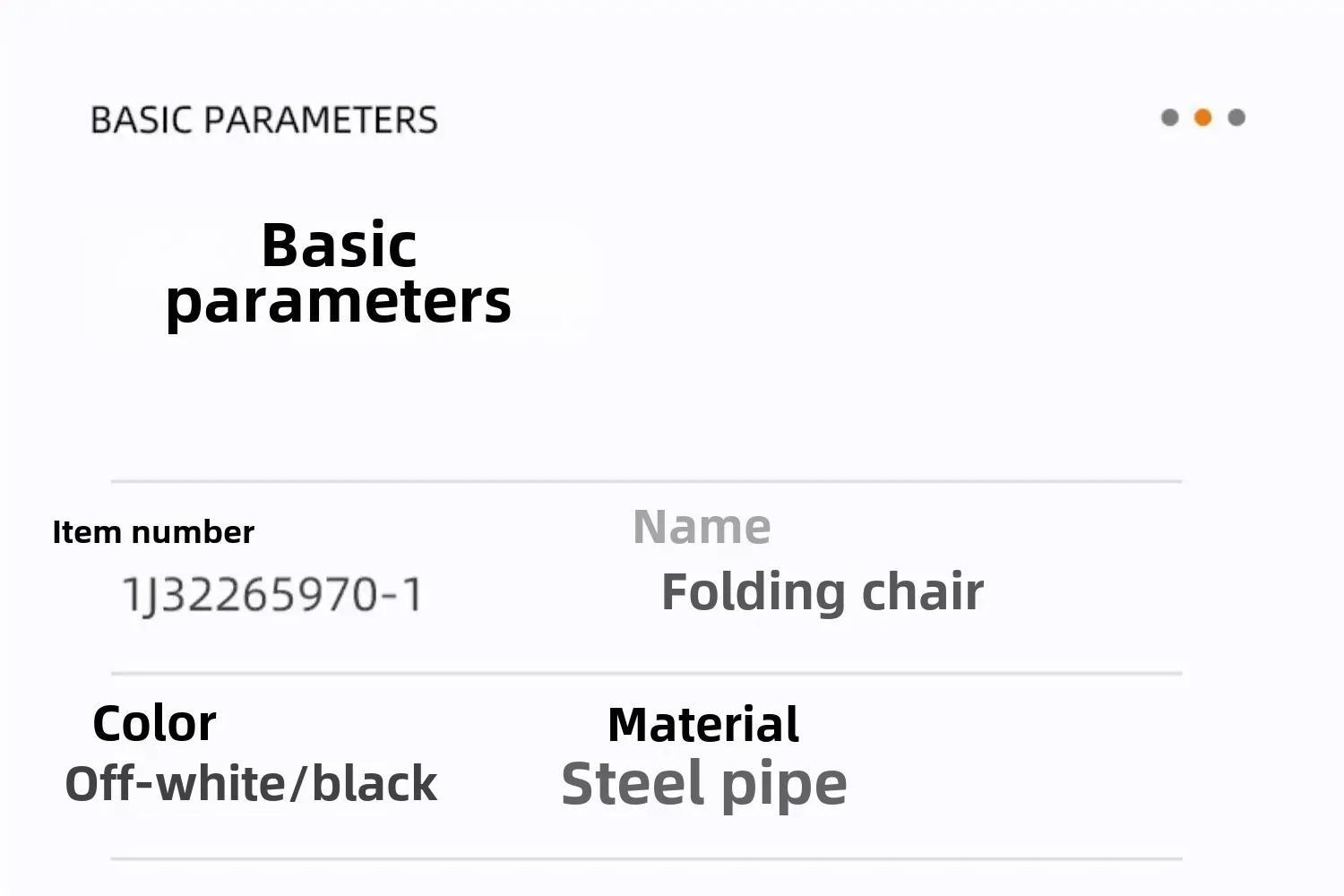Click the orange middle pagination dot

click(x=1203, y=117)
